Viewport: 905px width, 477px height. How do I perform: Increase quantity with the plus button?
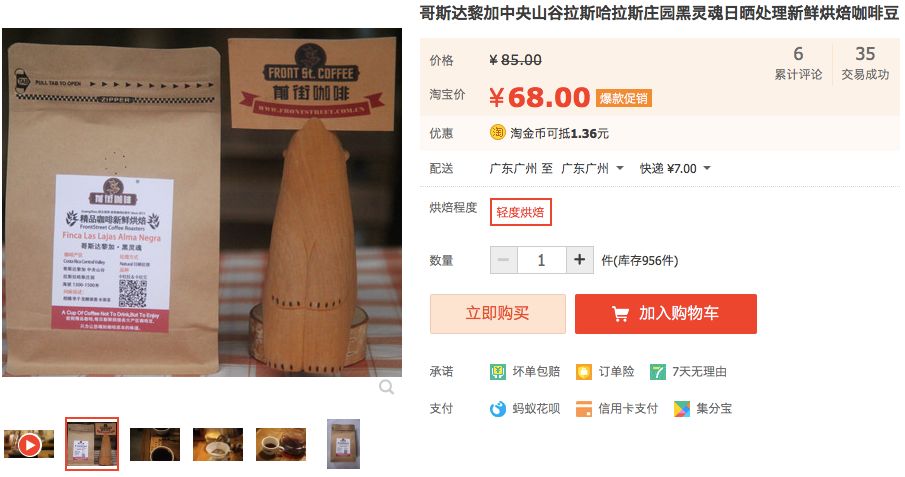[579, 260]
